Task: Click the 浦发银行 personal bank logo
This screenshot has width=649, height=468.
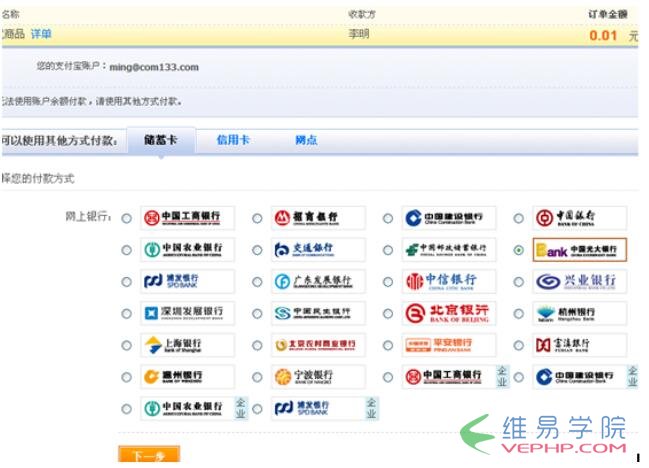Action: coord(187,281)
